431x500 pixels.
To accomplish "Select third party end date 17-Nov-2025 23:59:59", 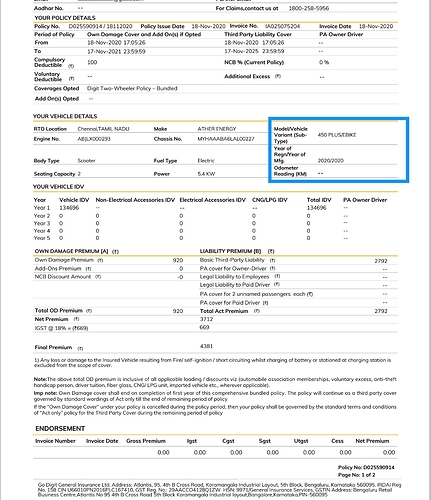I will pos(254,51).
